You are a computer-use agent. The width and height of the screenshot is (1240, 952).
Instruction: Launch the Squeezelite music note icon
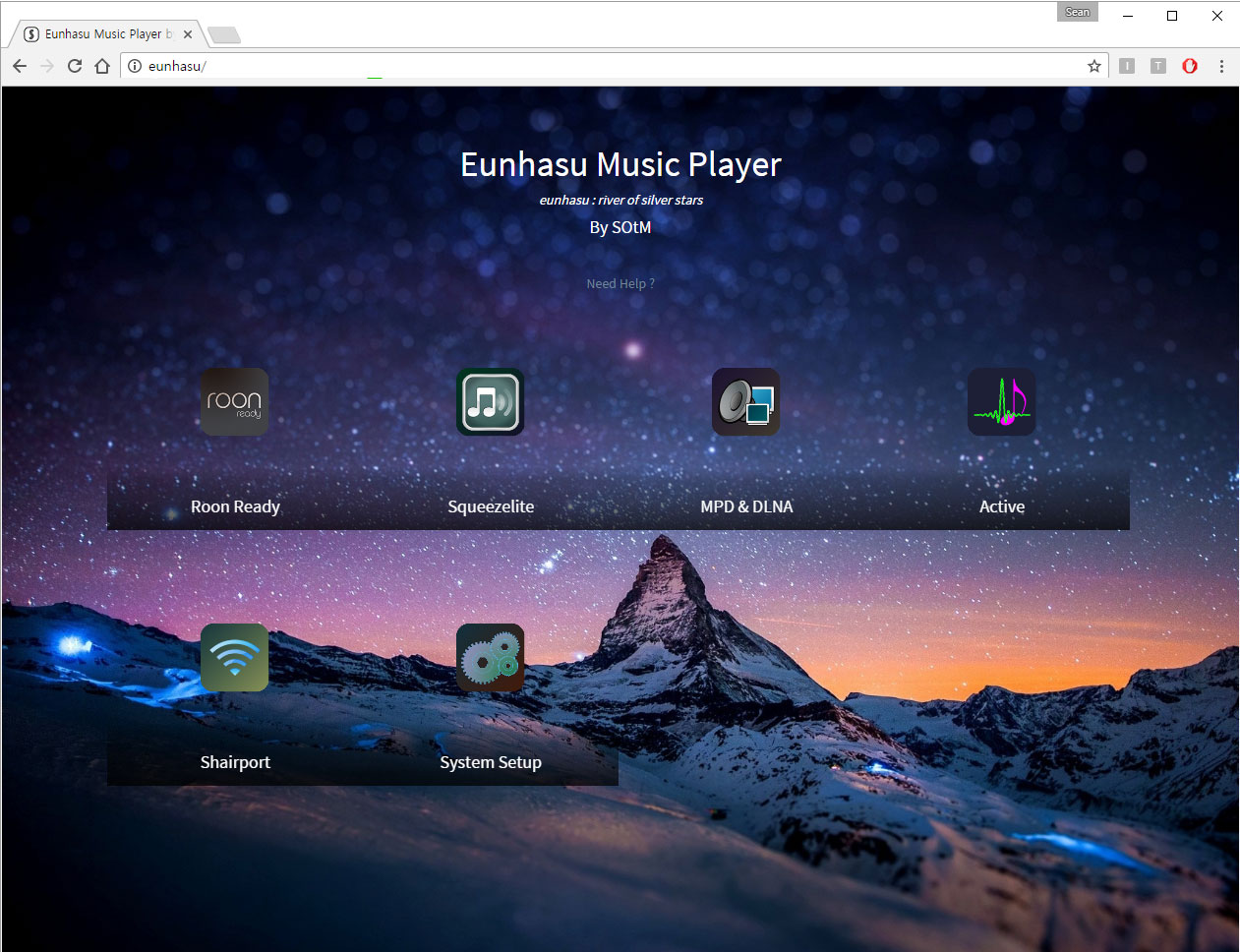pyautogui.click(x=490, y=402)
